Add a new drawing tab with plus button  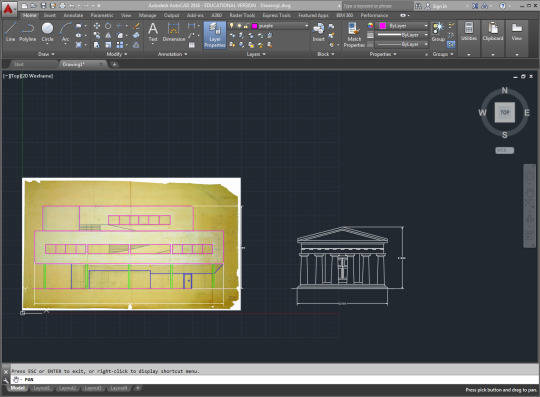click(114, 64)
